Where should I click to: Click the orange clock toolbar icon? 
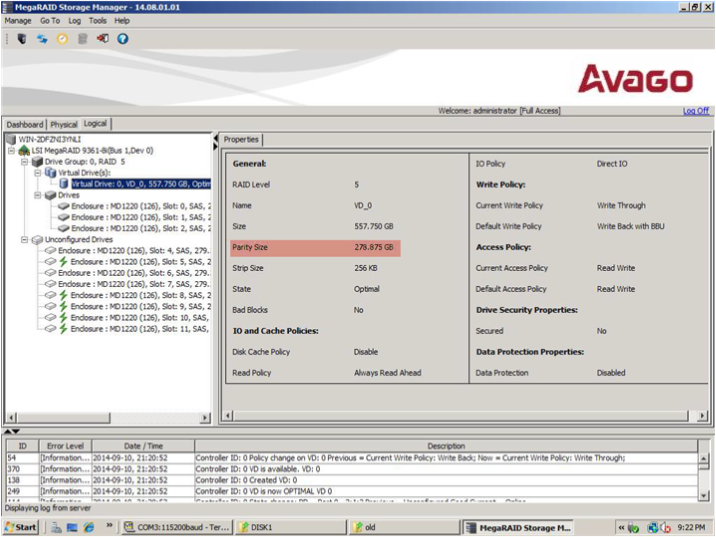pos(62,39)
